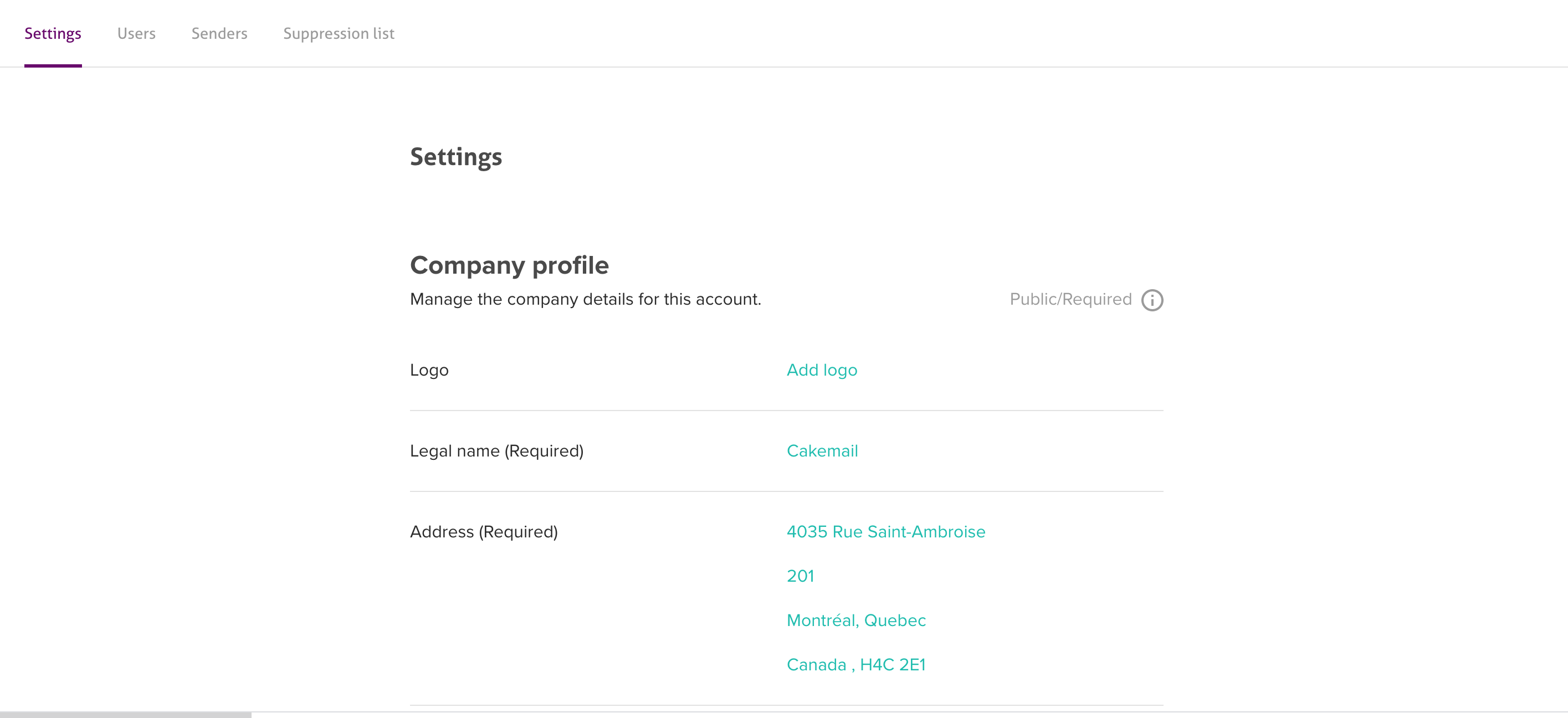Viewport: 1568px width, 718px height.
Task: Go to the Suppression list tab
Action: coord(339,33)
